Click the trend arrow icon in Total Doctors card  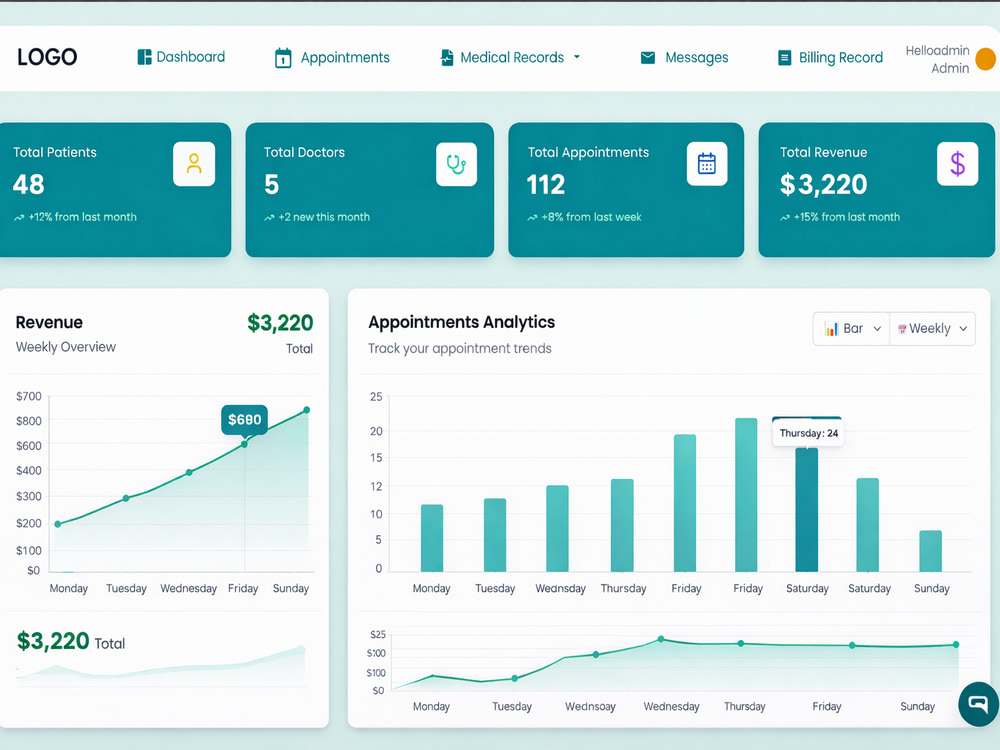(x=269, y=217)
